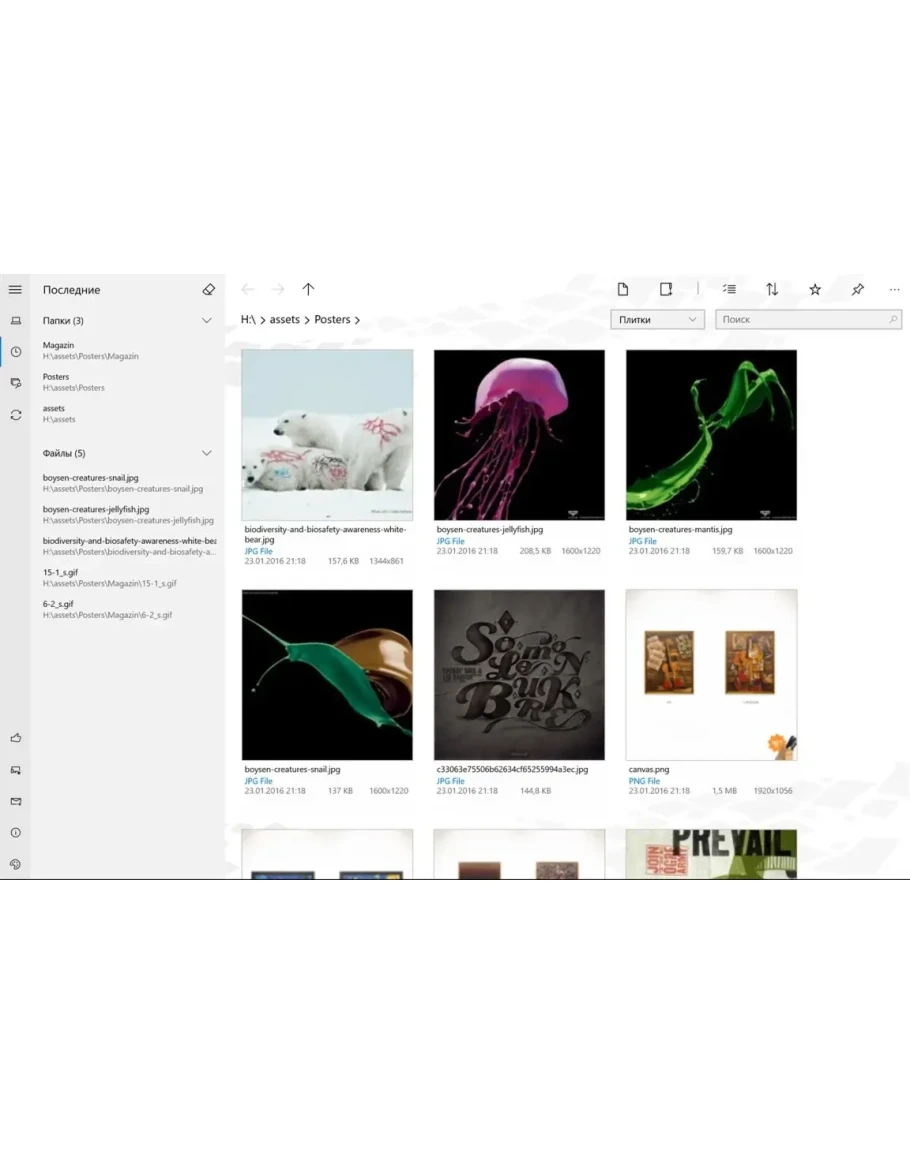The height and width of the screenshot is (1155, 910).
Task: Click the assets breadcrumb in the path
Action: click(x=284, y=320)
